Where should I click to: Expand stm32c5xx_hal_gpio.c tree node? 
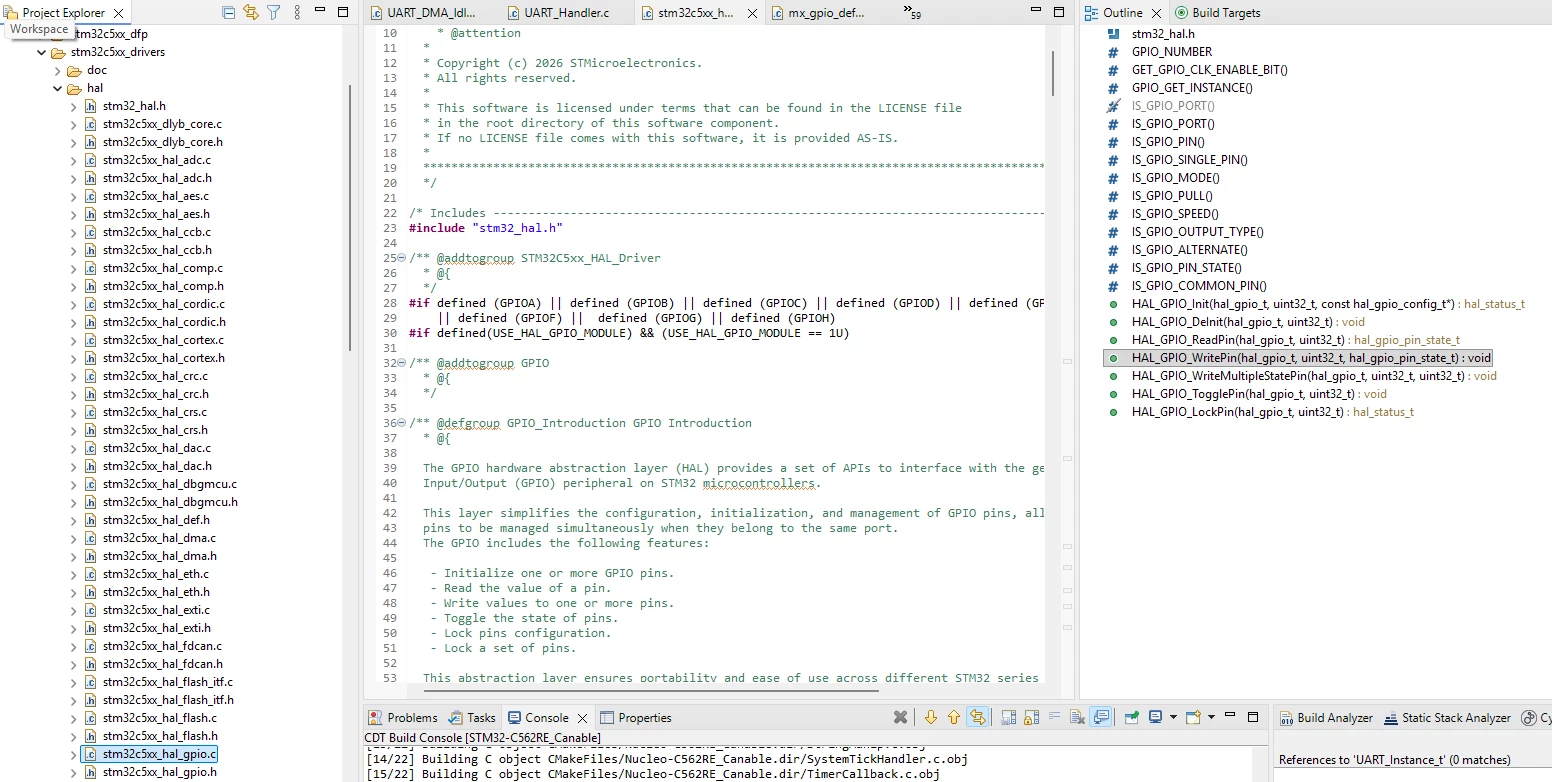tap(73, 754)
